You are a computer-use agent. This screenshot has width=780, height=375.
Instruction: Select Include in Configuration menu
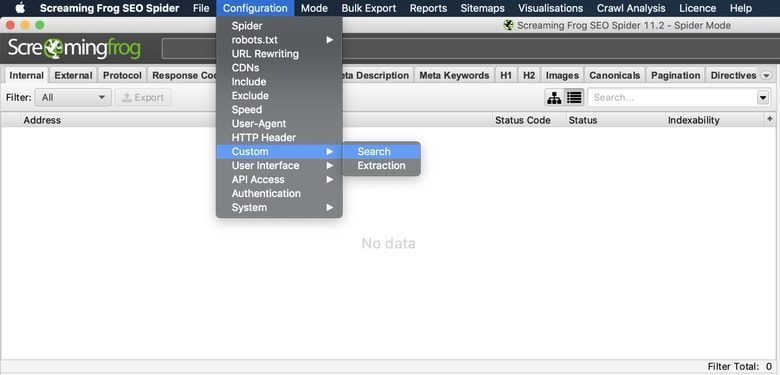(x=279, y=82)
